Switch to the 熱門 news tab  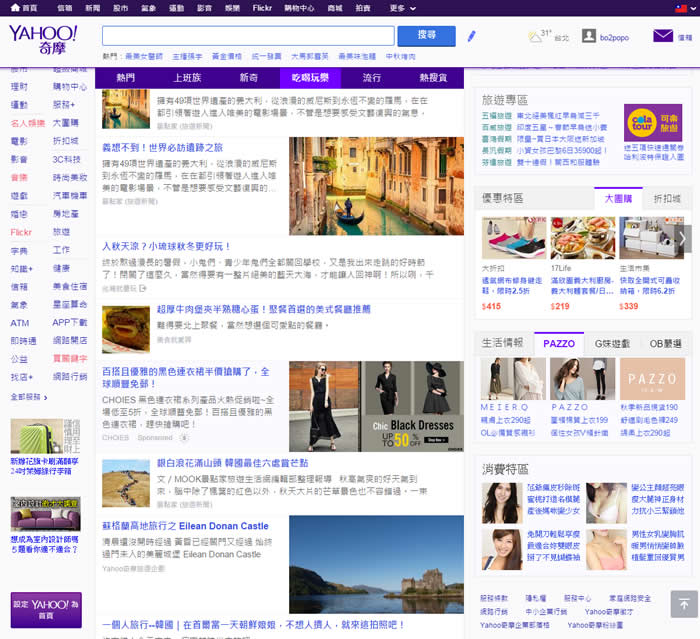(126, 77)
